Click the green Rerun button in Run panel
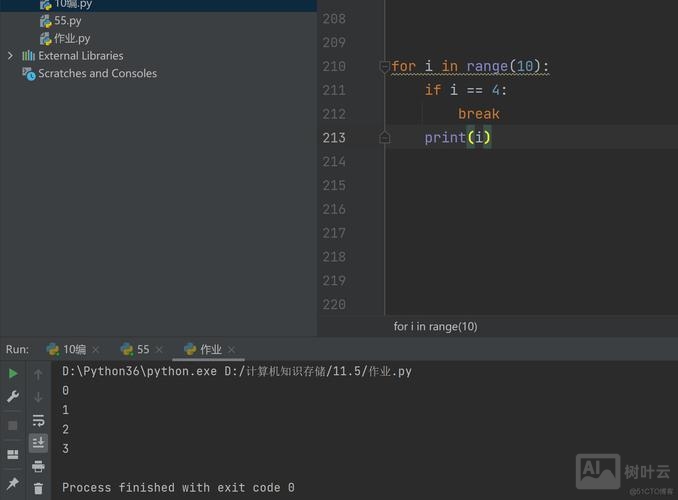Screen dimensions: 678x500 (13, 373)
